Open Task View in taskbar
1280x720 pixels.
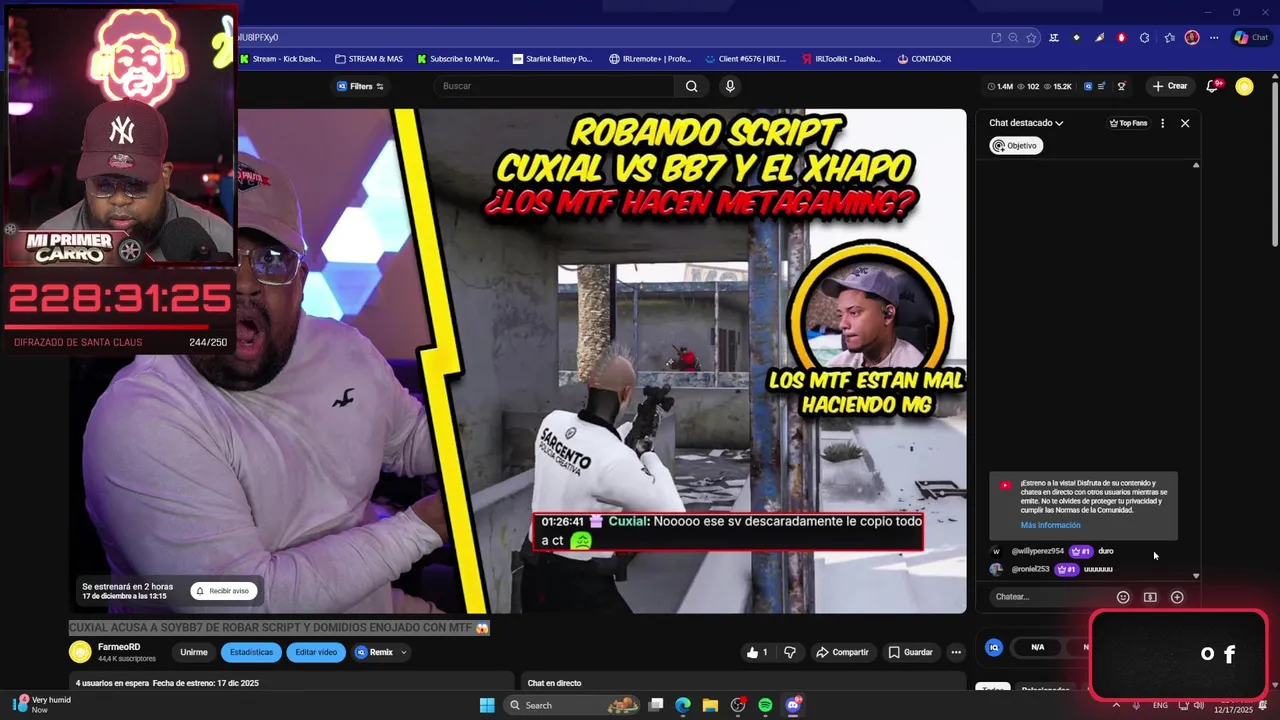coord(655,705)
